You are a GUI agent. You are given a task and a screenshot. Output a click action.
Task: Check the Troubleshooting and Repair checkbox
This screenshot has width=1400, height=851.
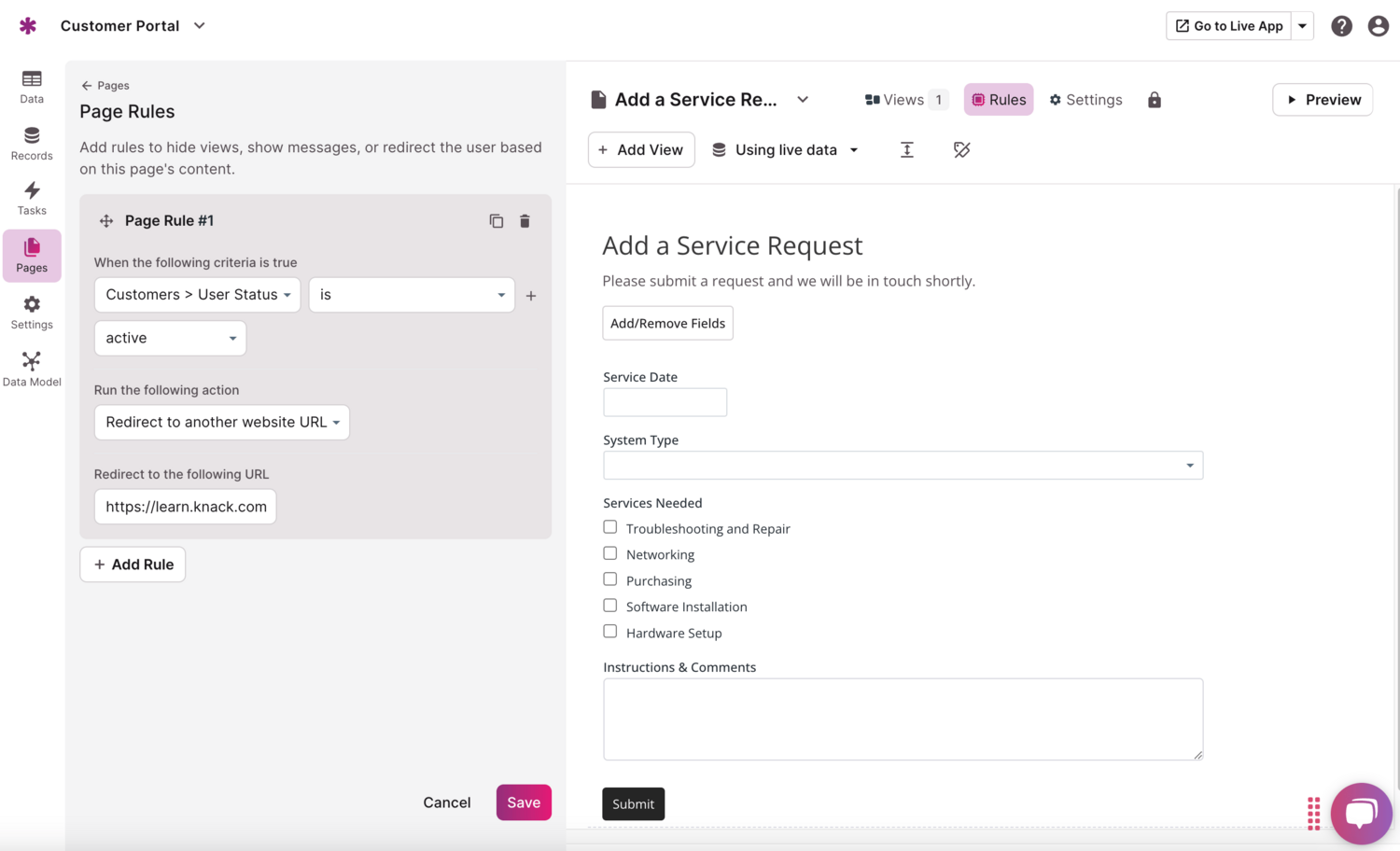click(610, 527)
